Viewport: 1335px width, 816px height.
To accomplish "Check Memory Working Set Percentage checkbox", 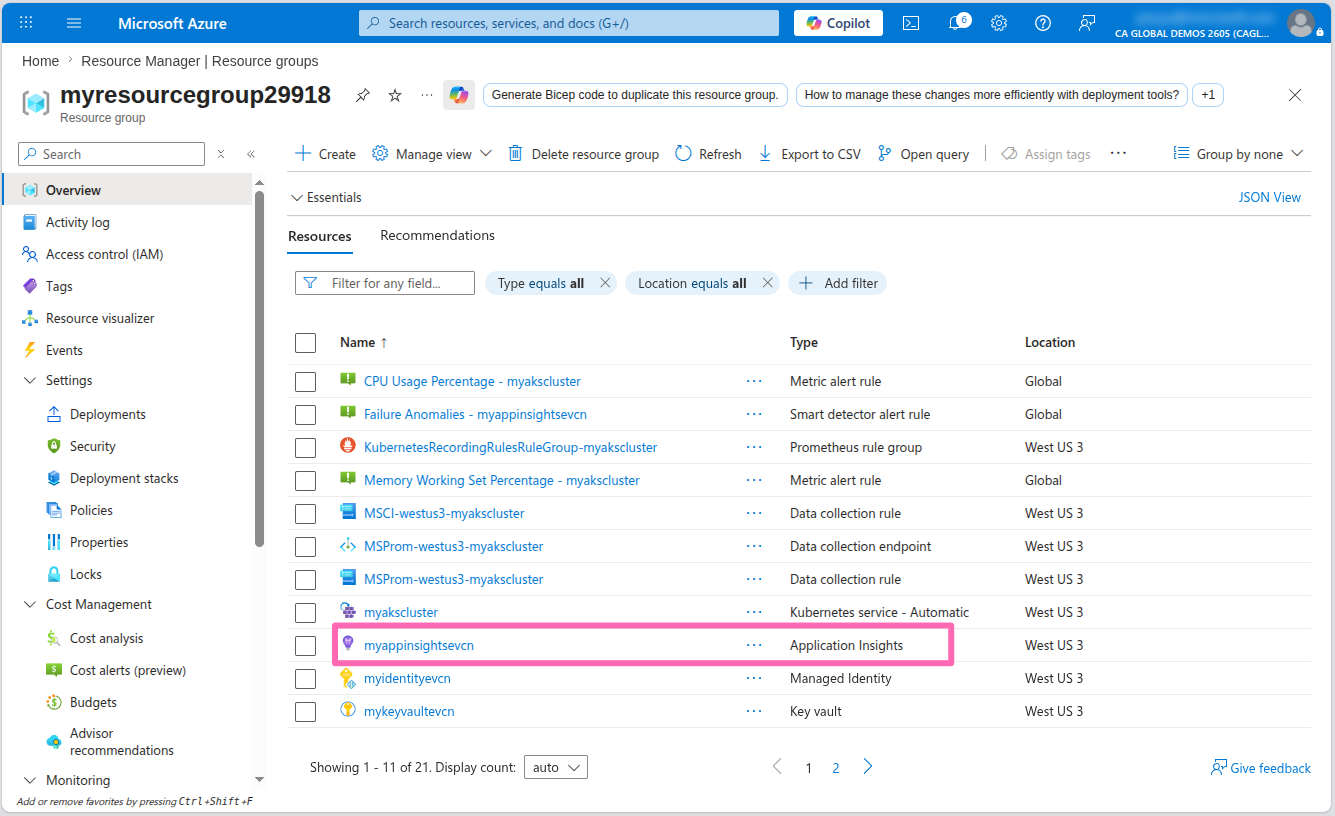I will pyautogui.click(x=305, y=481).
